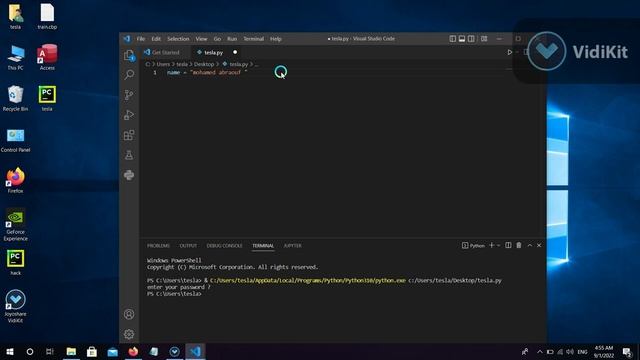Open the Run menu
The height and width of the screenshot is (360, 640).
[232, 39]
